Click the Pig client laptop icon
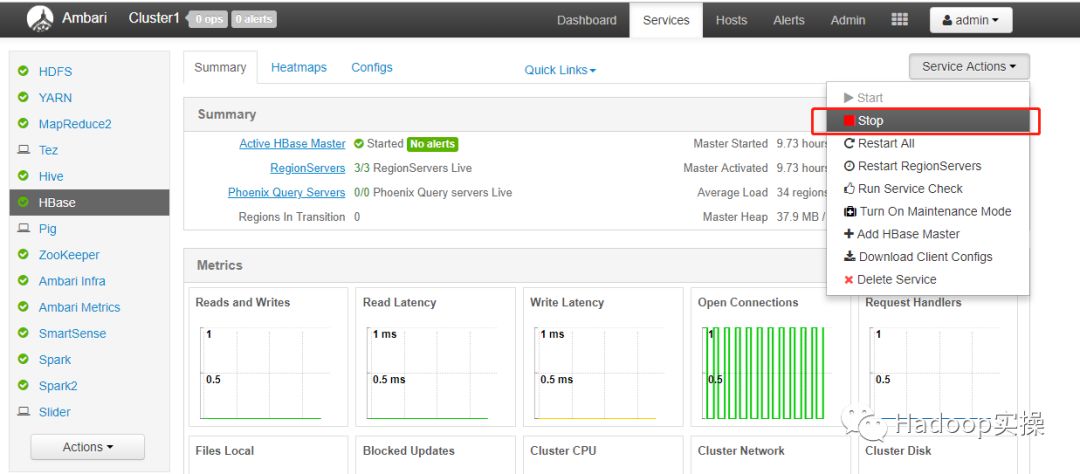This screenshot has width=1080, height=474. tap(23, 228)
